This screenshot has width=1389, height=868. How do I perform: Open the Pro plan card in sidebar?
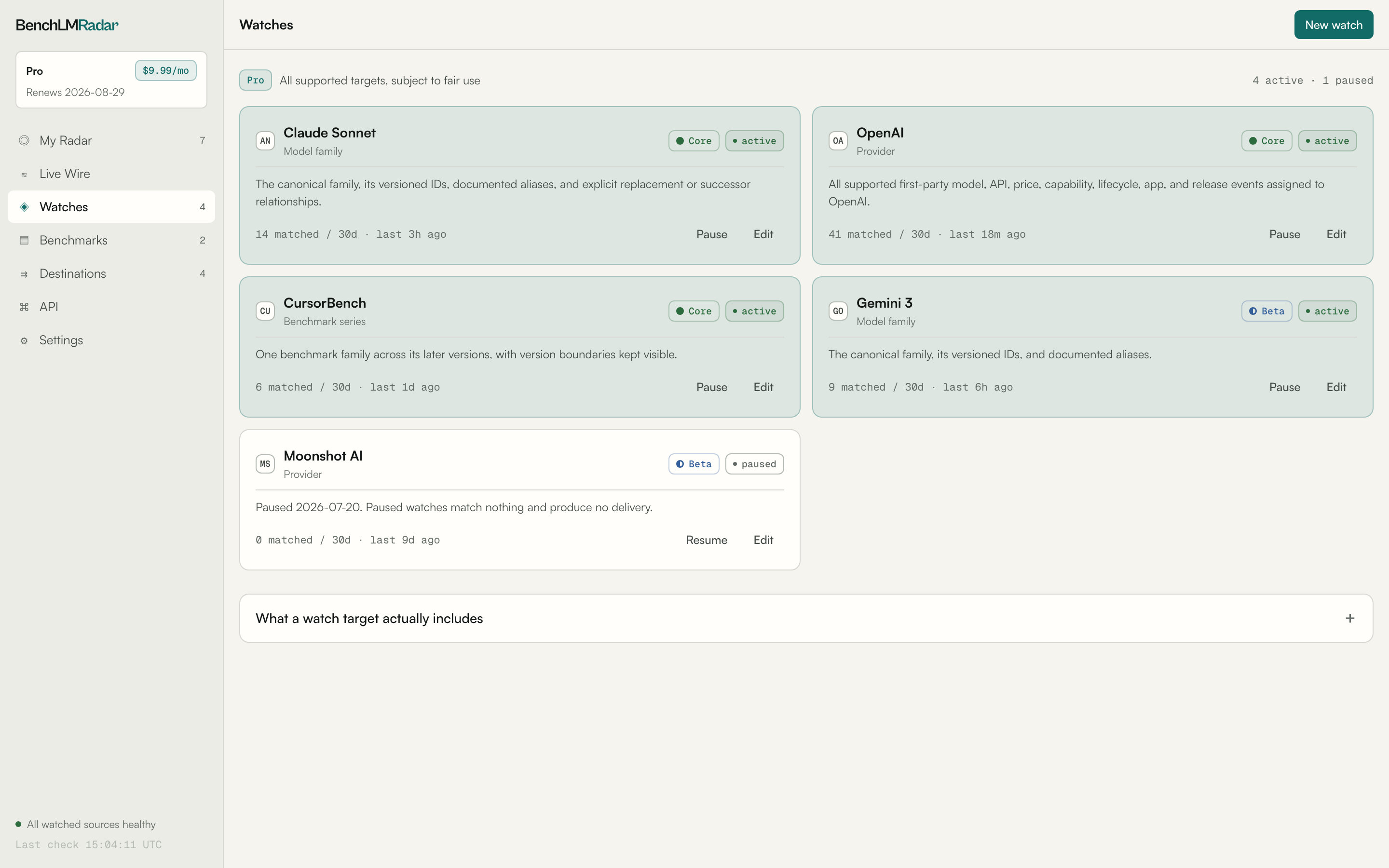tap(111, 80)
